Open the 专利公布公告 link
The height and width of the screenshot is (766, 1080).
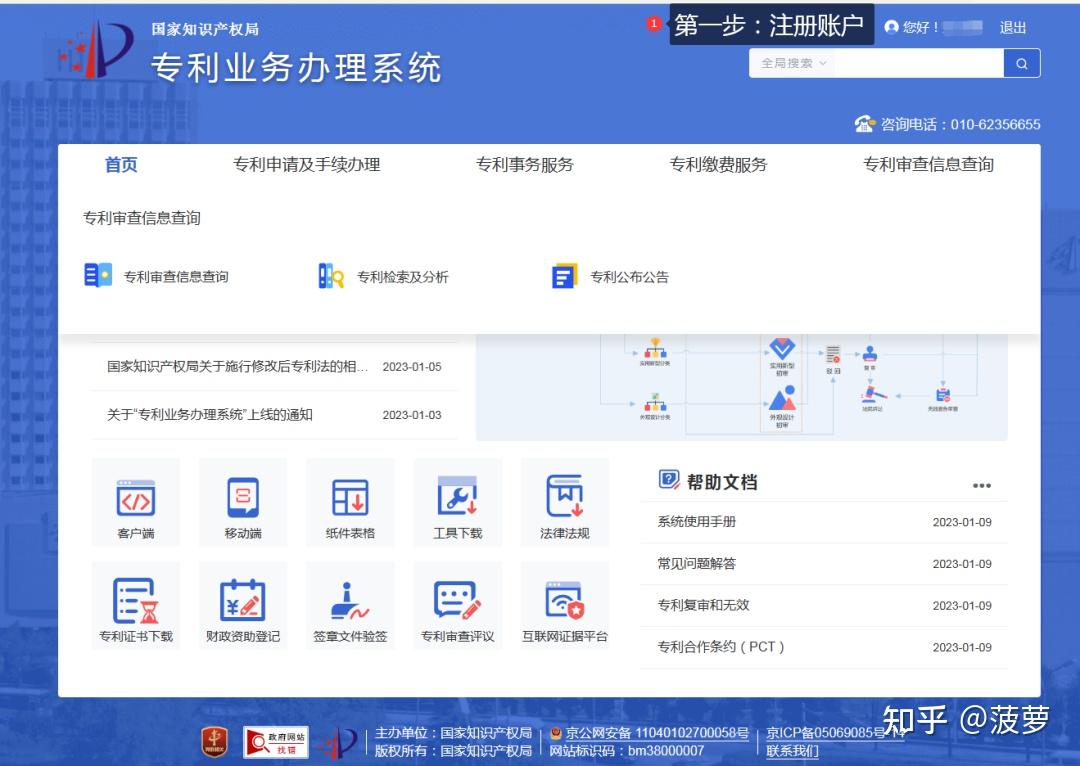tap(630, 277)
